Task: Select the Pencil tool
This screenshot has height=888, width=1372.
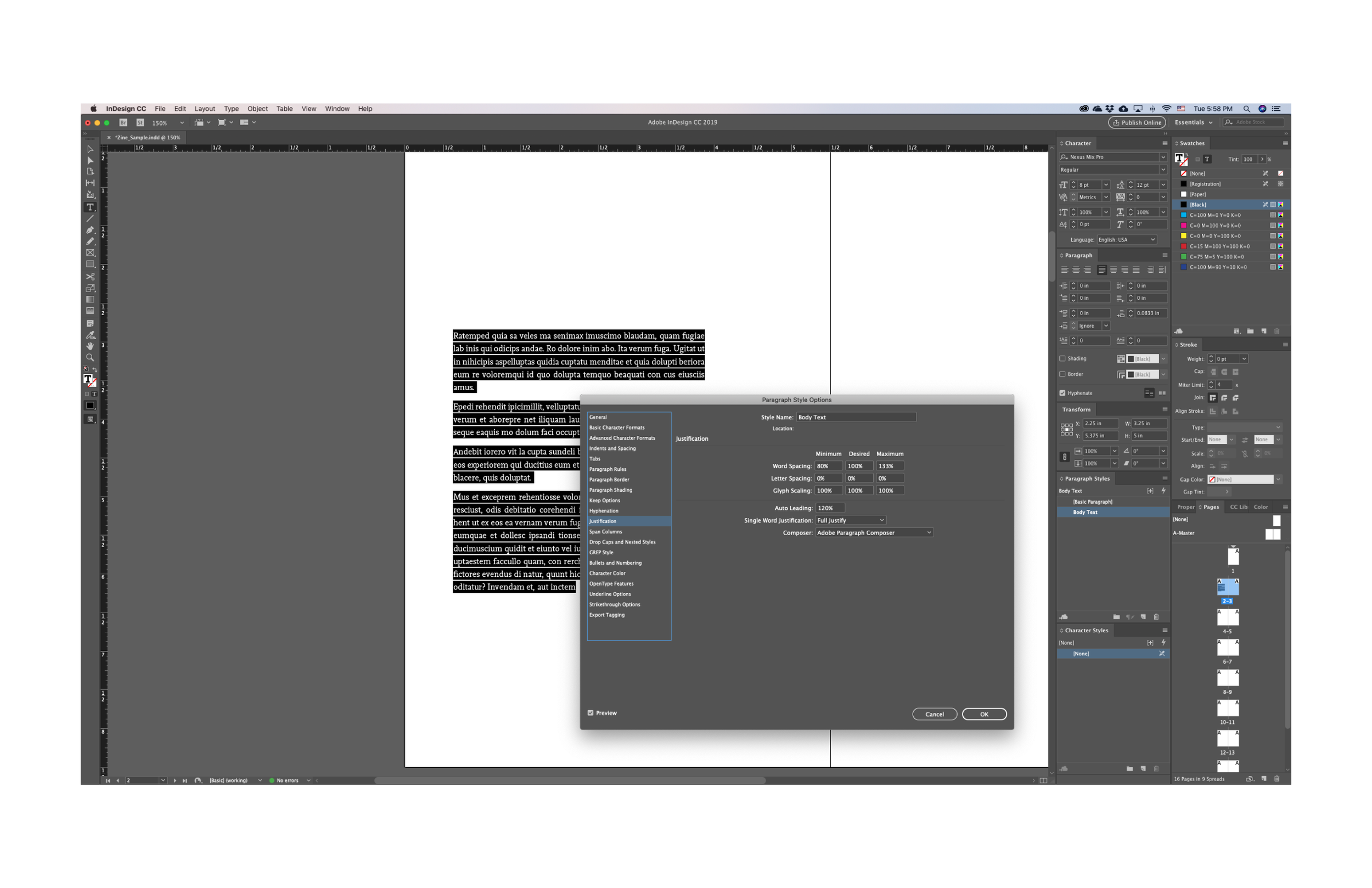Action: point(90,241)
